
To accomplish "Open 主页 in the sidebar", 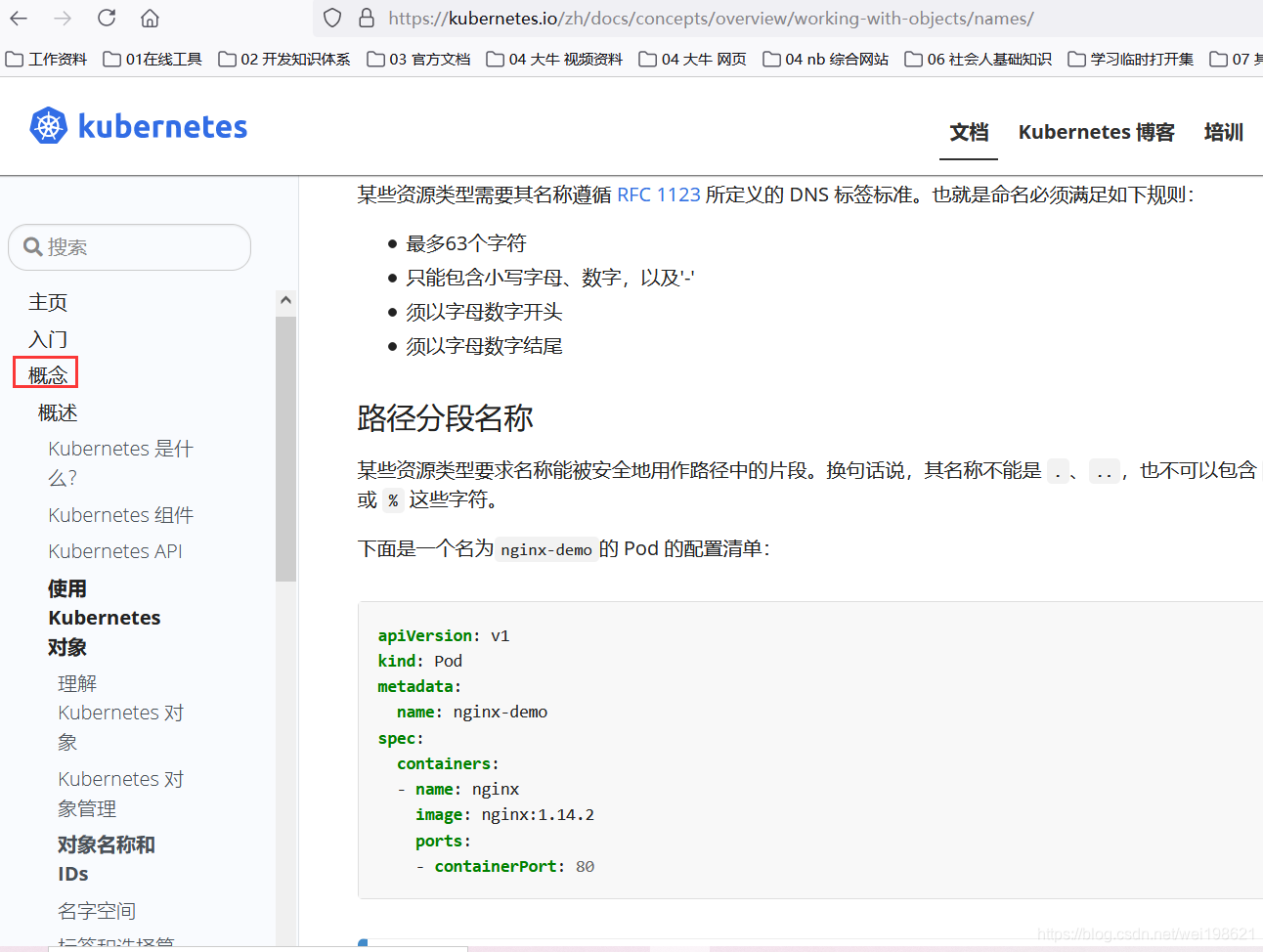I will 48,302.
